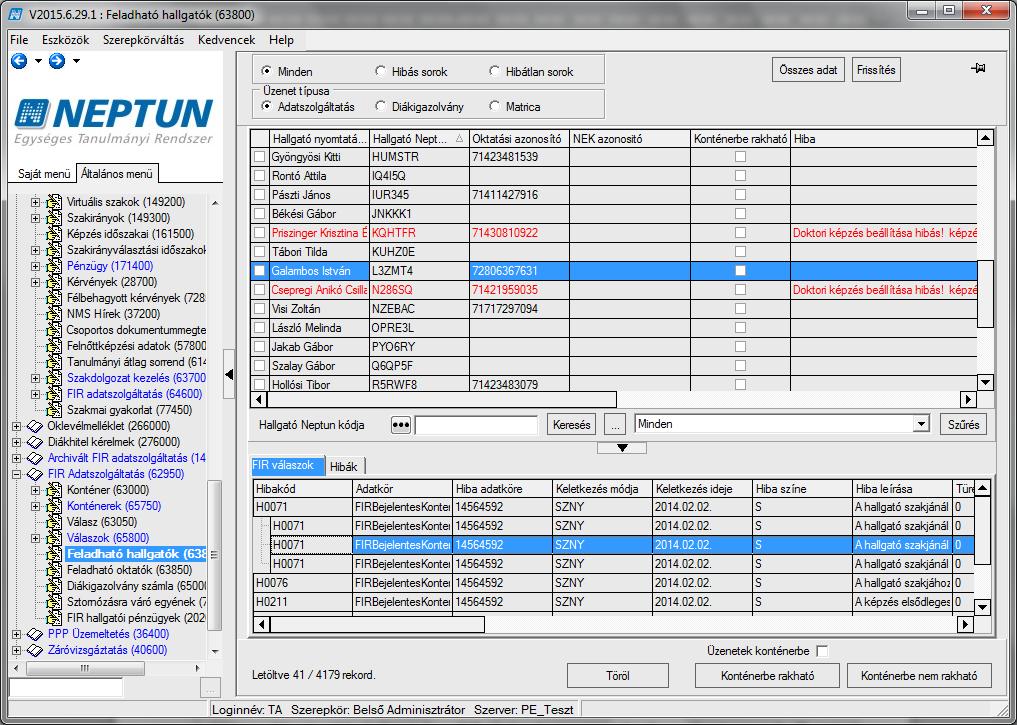The height and width of the screenshot is (725, 1017).
Task: Open the Eszközök menu
Action: (66, 40)
